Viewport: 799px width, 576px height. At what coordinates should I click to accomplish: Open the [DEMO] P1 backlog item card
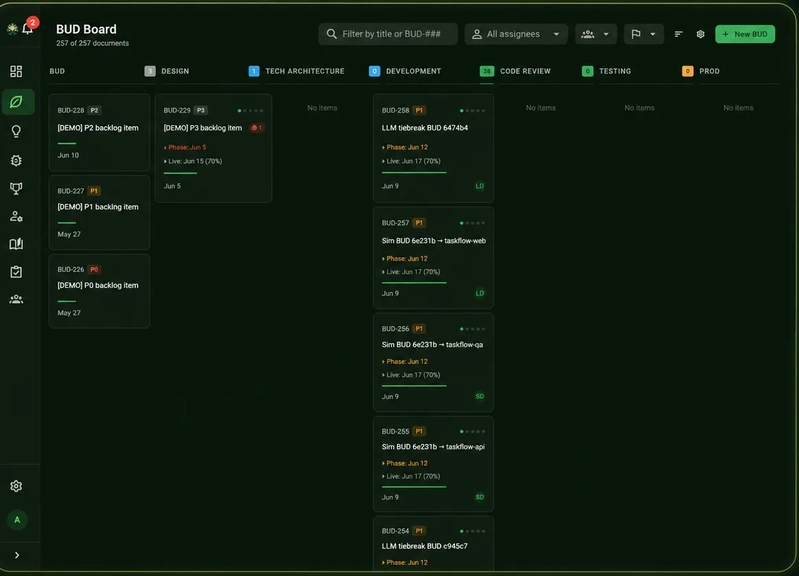pos(99,213)
